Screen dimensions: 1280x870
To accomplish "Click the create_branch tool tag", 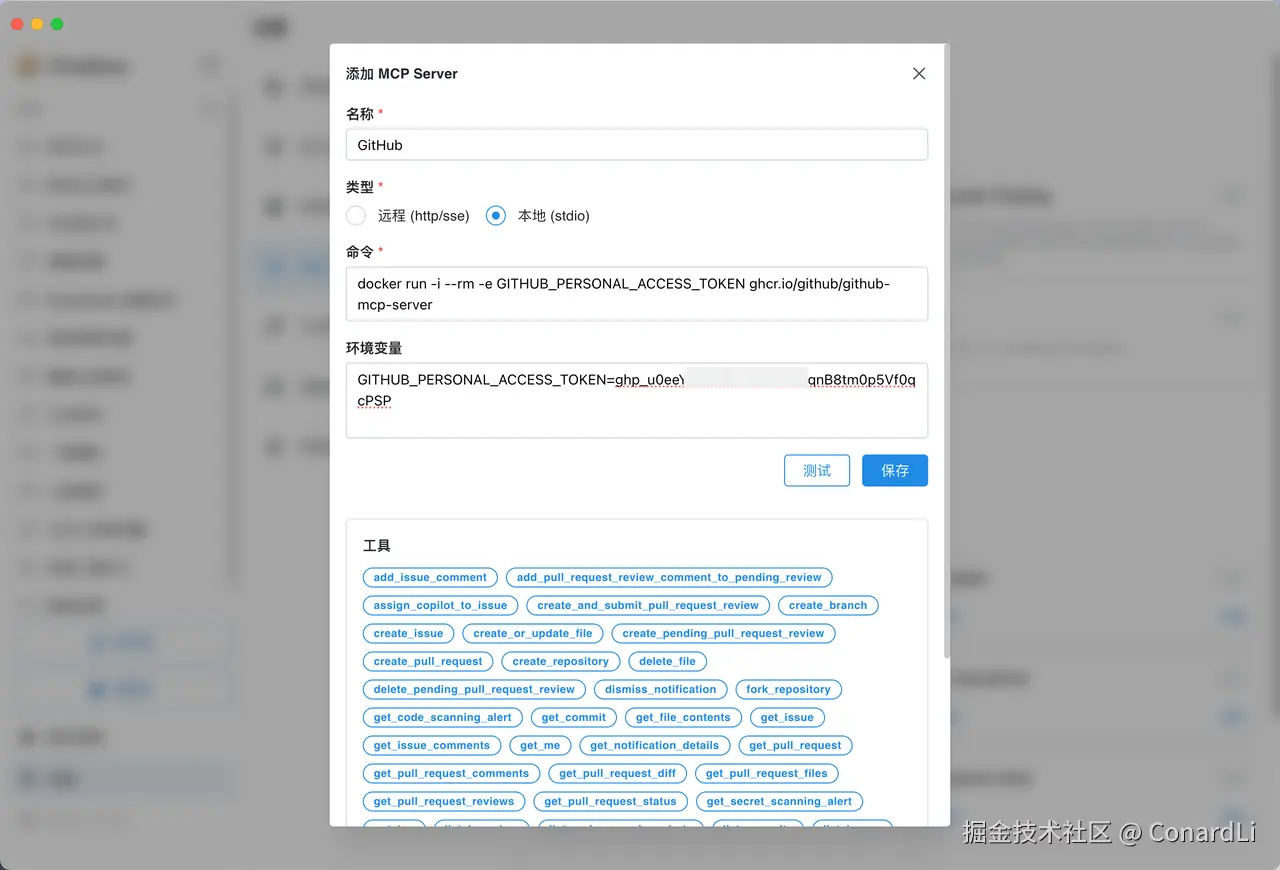I will 828,605.
